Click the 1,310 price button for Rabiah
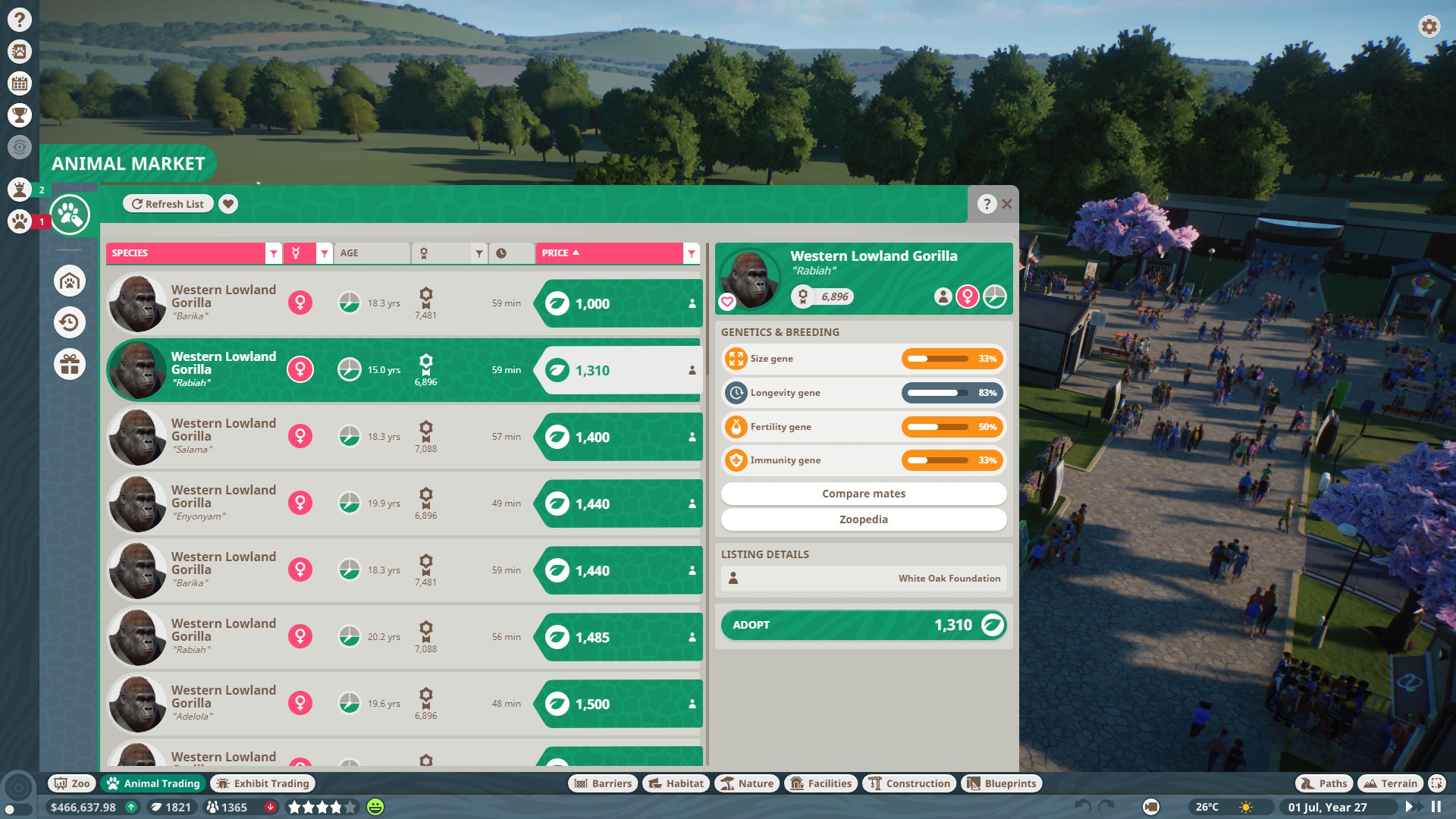This screenshot has height=819, width=1456. coord(618,370)
